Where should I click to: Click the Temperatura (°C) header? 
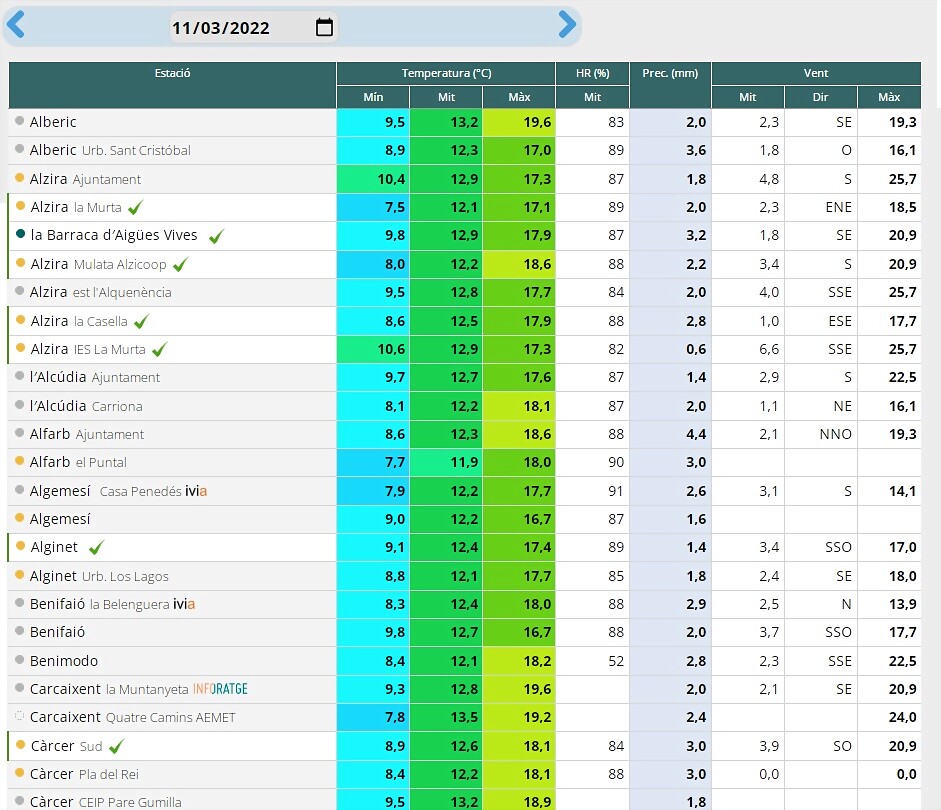[446, 73]
